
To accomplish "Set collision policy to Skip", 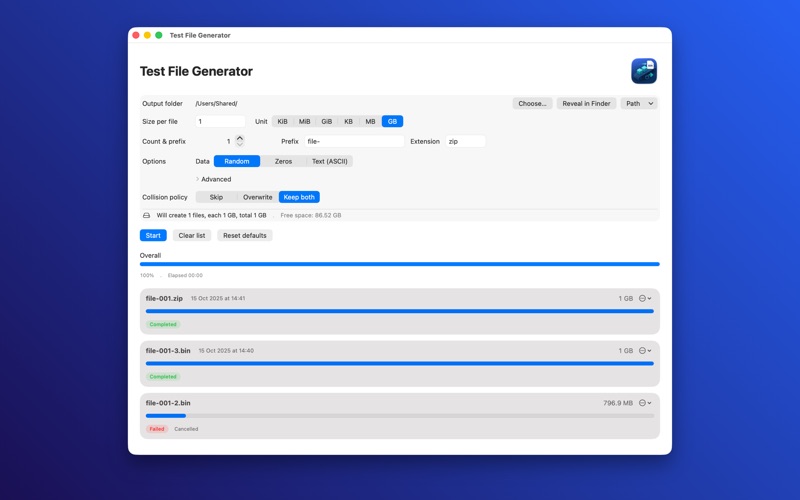I will coord(216,197).
